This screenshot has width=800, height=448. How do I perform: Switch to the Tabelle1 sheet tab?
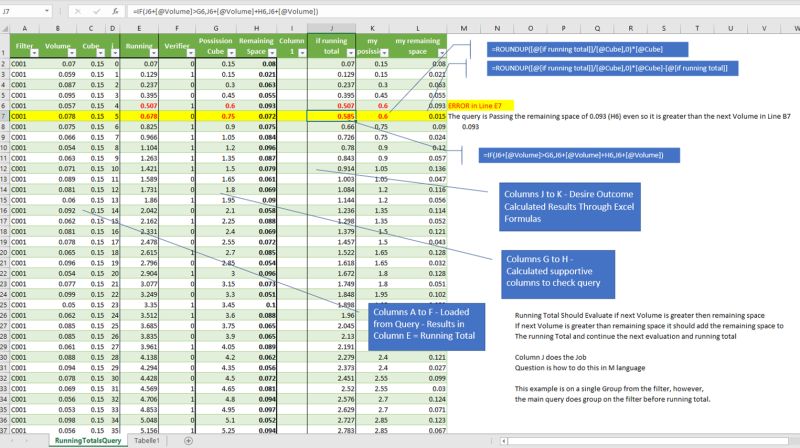pos(146,441)
